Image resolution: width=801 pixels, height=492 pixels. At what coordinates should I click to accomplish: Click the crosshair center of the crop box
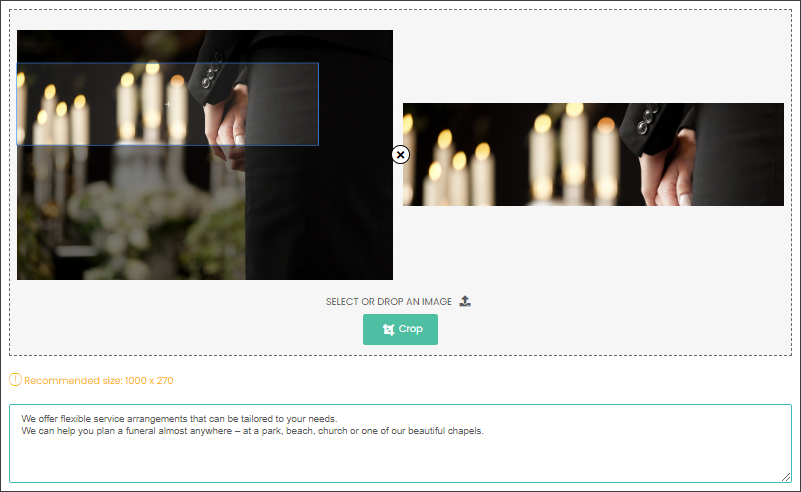(x=168, y=104)
